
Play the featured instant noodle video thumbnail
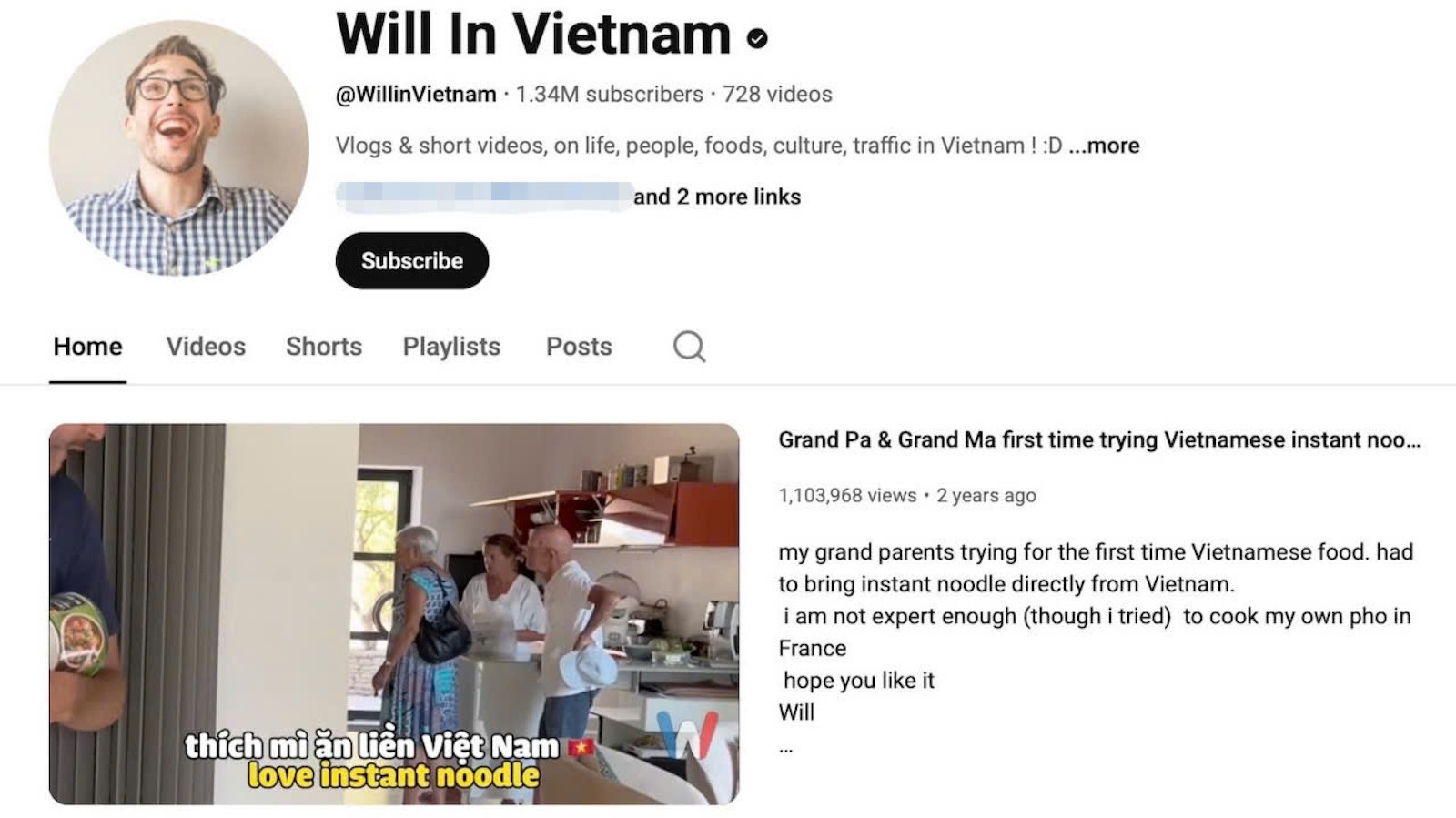pos(394,614)
